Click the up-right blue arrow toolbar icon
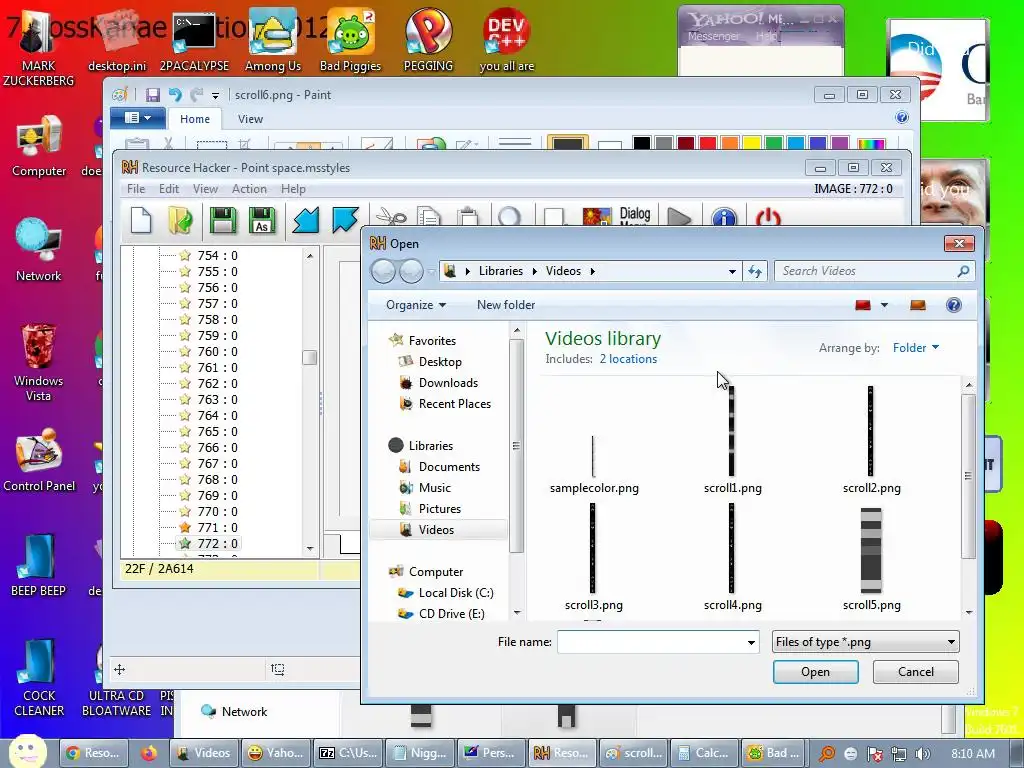 345,219
